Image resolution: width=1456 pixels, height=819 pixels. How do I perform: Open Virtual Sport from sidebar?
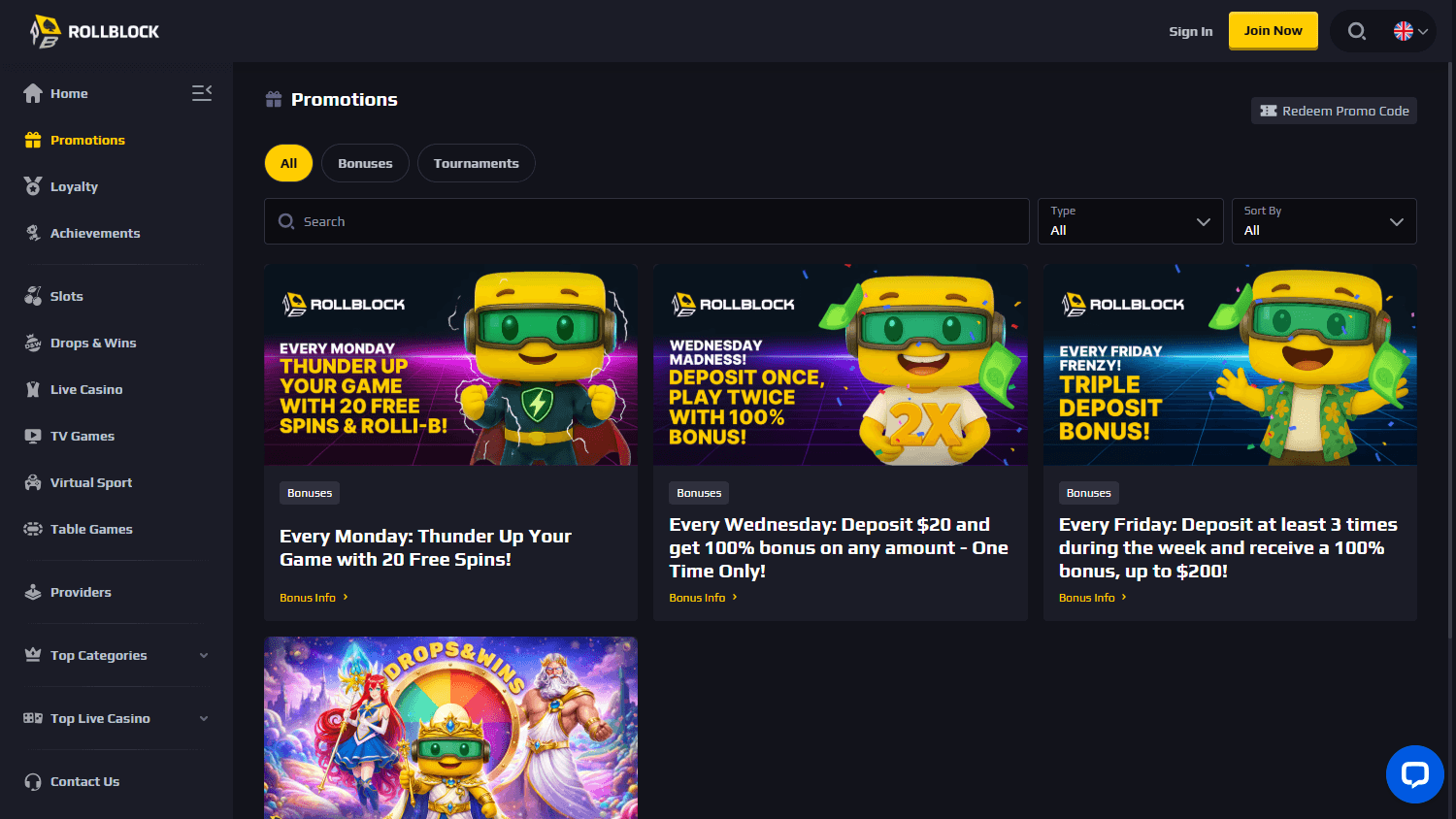[x=91, y=482]
